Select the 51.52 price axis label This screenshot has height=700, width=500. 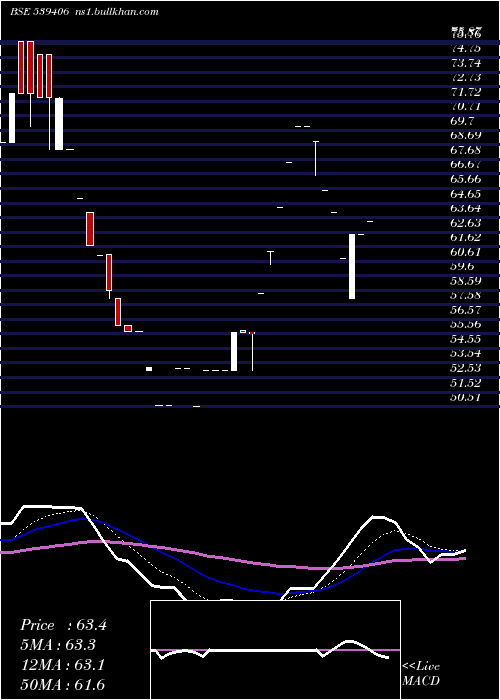(466, 383)
